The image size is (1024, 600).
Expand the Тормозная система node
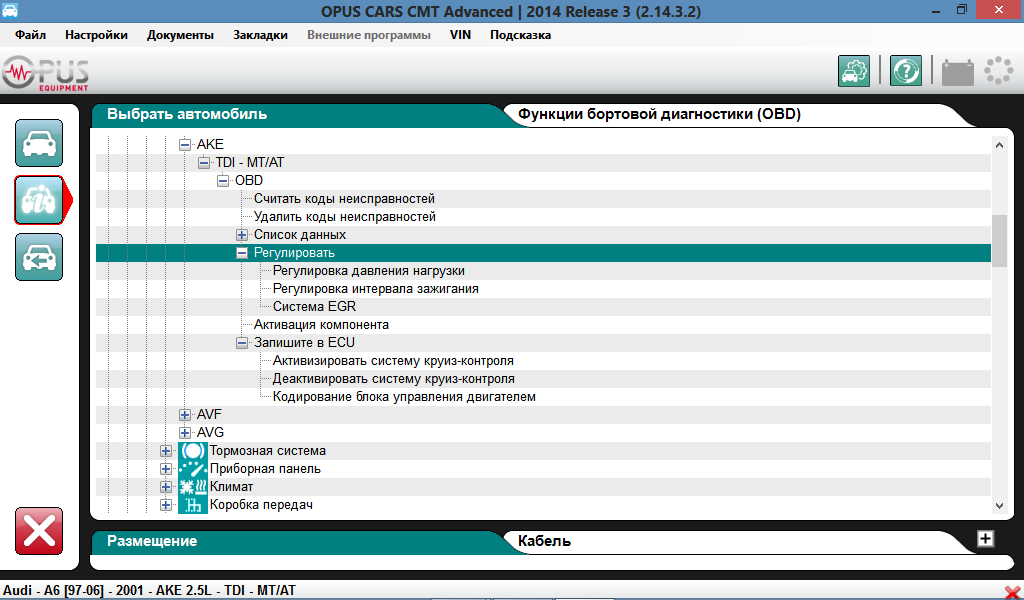166,450
